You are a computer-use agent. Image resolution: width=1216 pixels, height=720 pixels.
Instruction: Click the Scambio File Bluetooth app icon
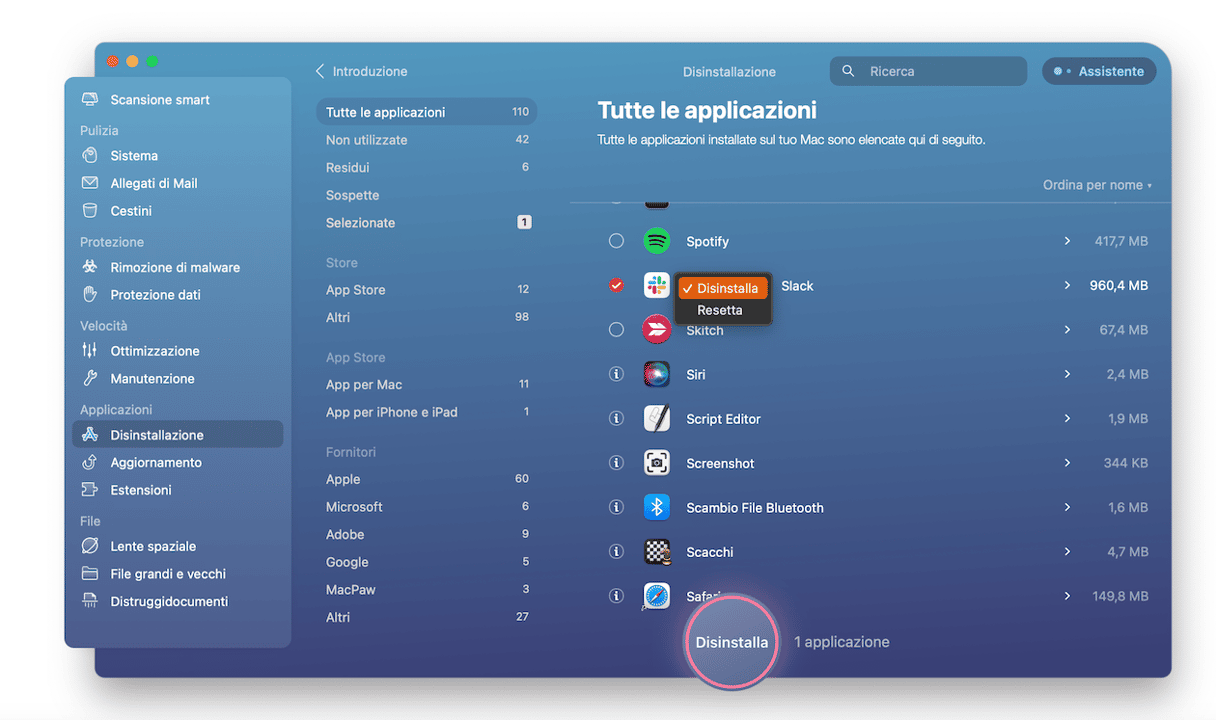(657, 507)
